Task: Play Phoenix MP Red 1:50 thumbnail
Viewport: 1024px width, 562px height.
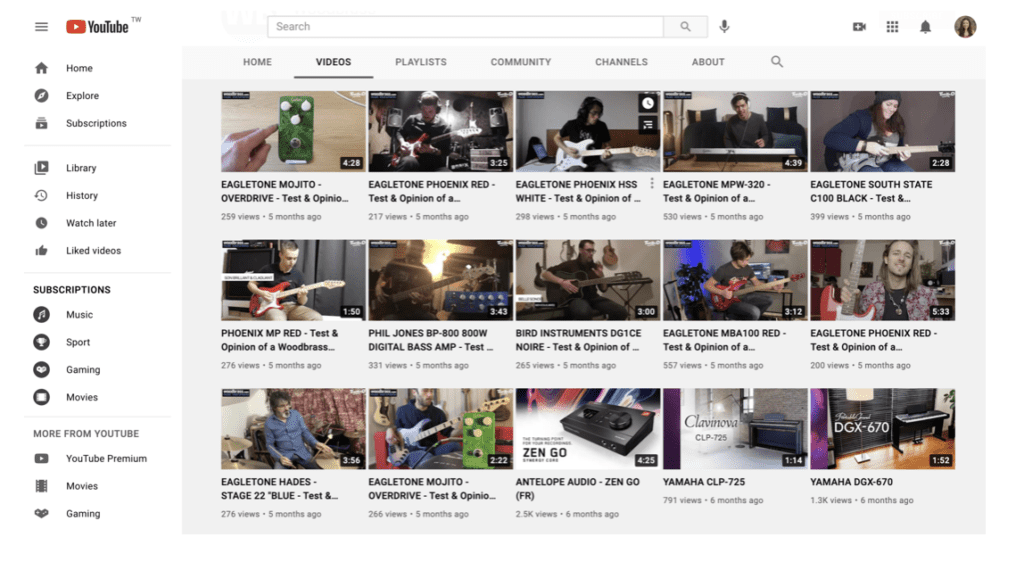Action: tap(293, 280)
